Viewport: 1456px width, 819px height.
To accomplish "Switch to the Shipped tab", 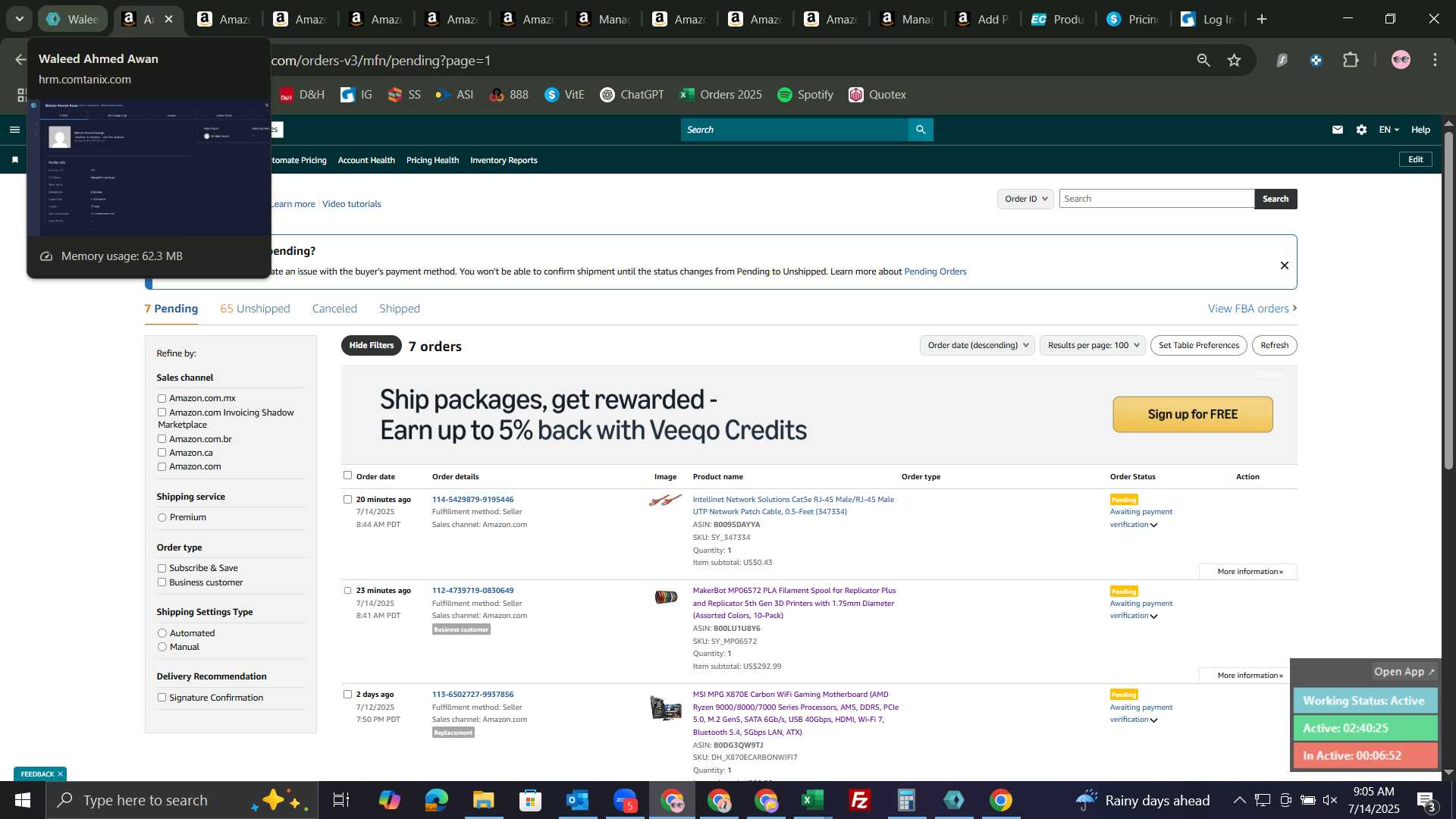I will [x=400, y=309].
